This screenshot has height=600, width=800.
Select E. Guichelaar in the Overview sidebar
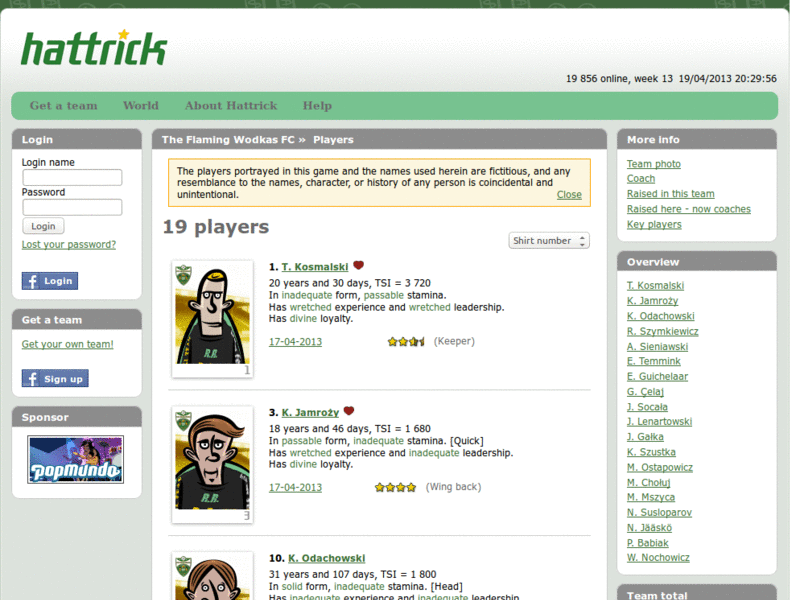click(657, 377)
